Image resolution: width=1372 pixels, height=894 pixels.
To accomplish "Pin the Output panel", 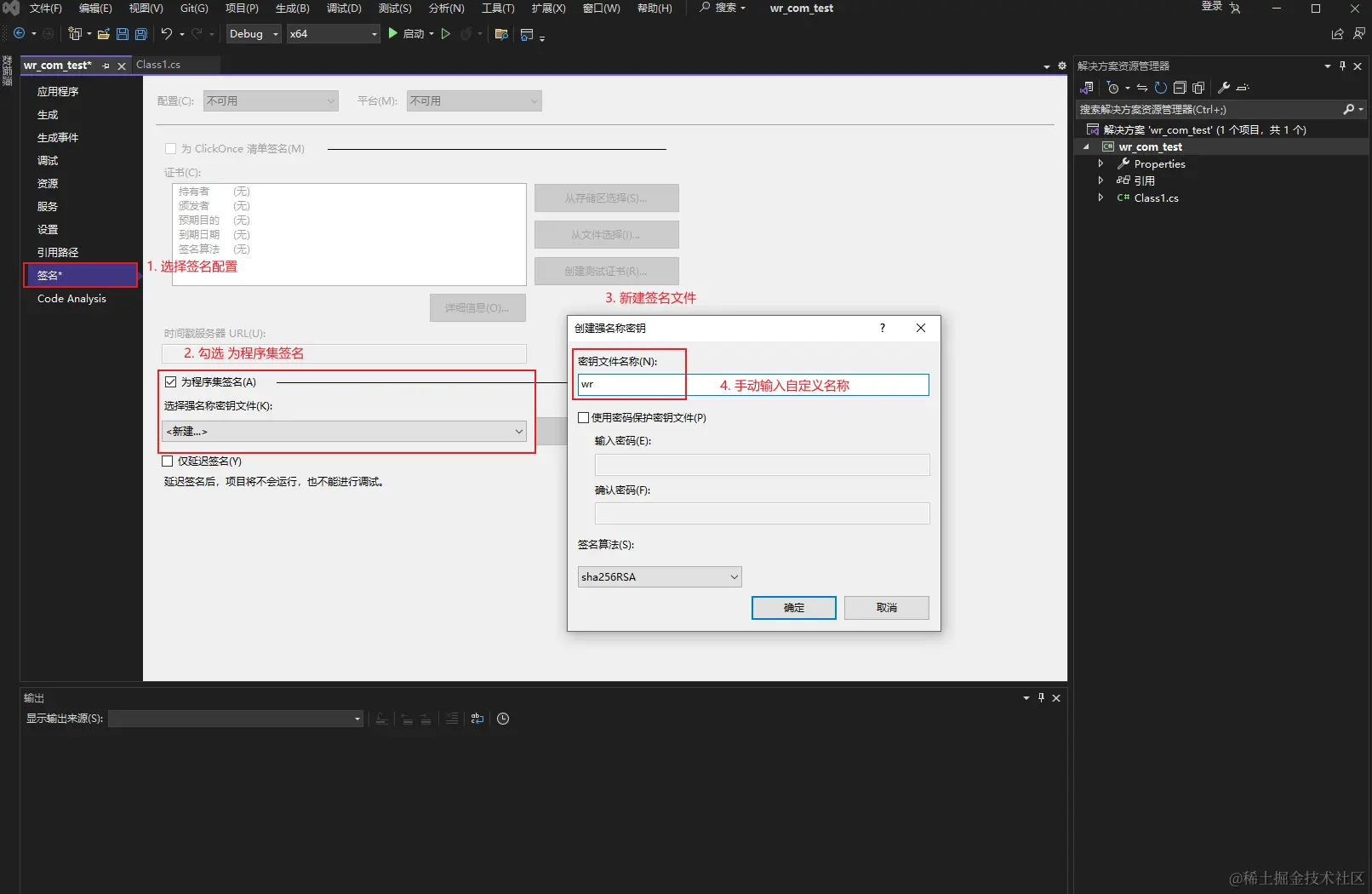I will (1041, 697).
